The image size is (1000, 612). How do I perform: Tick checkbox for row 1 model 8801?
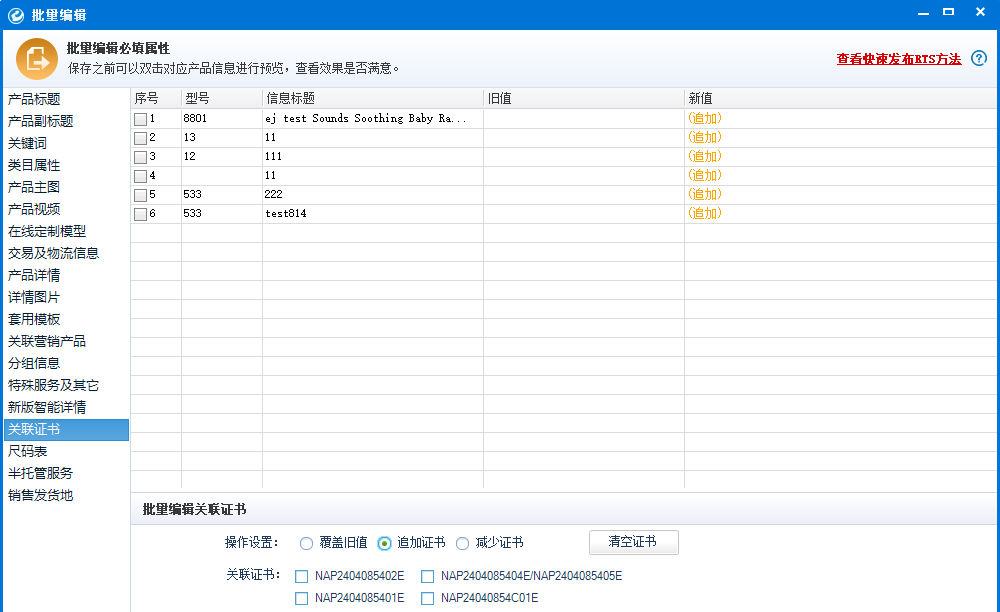pyautogui.click(x=140, y=119)
